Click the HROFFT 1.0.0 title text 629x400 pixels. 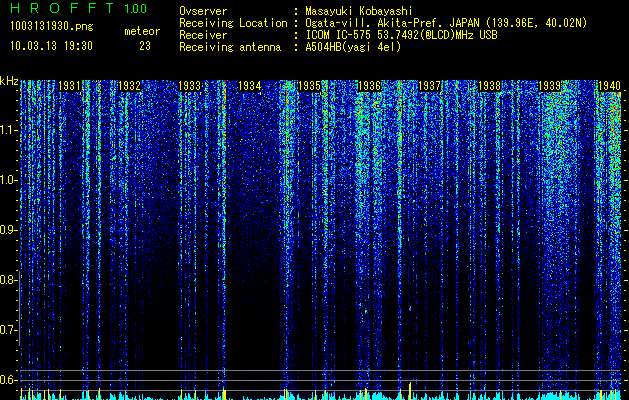79,8
